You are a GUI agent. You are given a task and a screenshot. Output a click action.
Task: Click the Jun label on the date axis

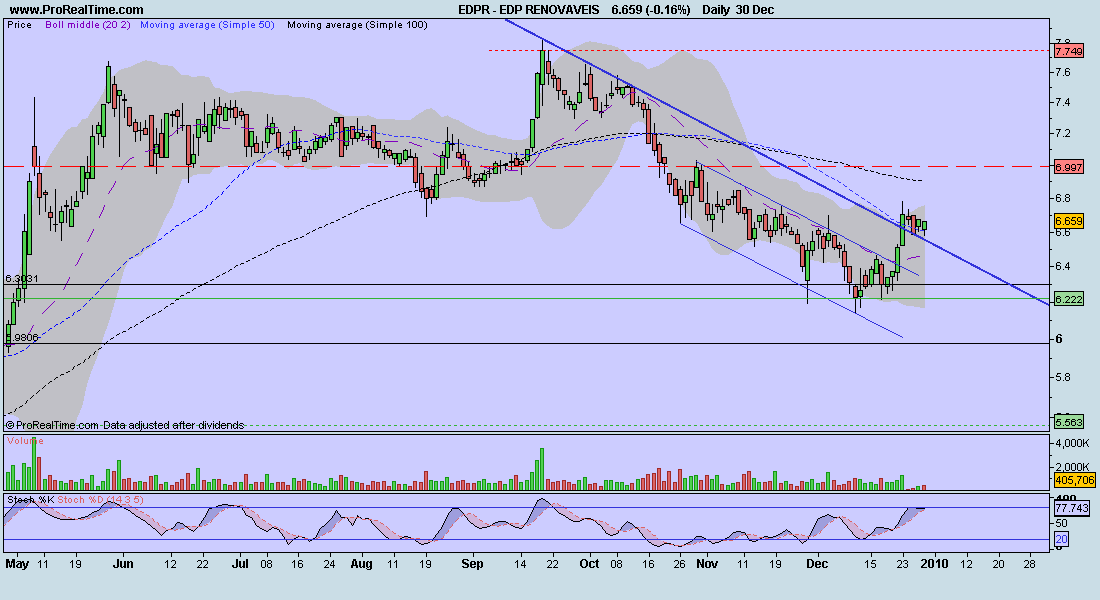point(123,564)
